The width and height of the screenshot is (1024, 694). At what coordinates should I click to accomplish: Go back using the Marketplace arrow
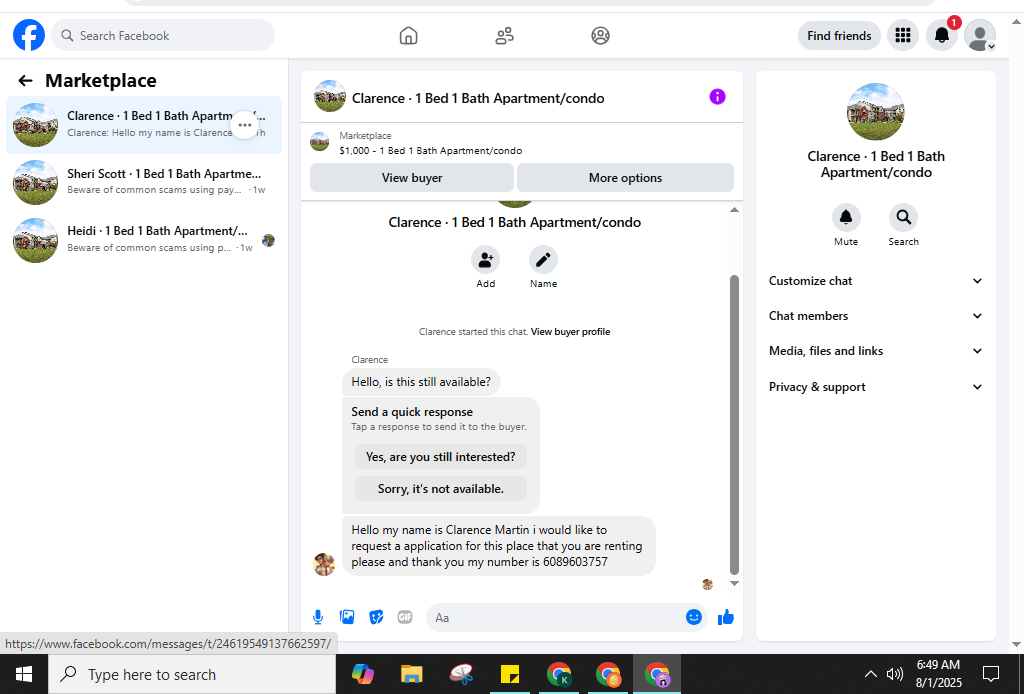tap(25, 80)
